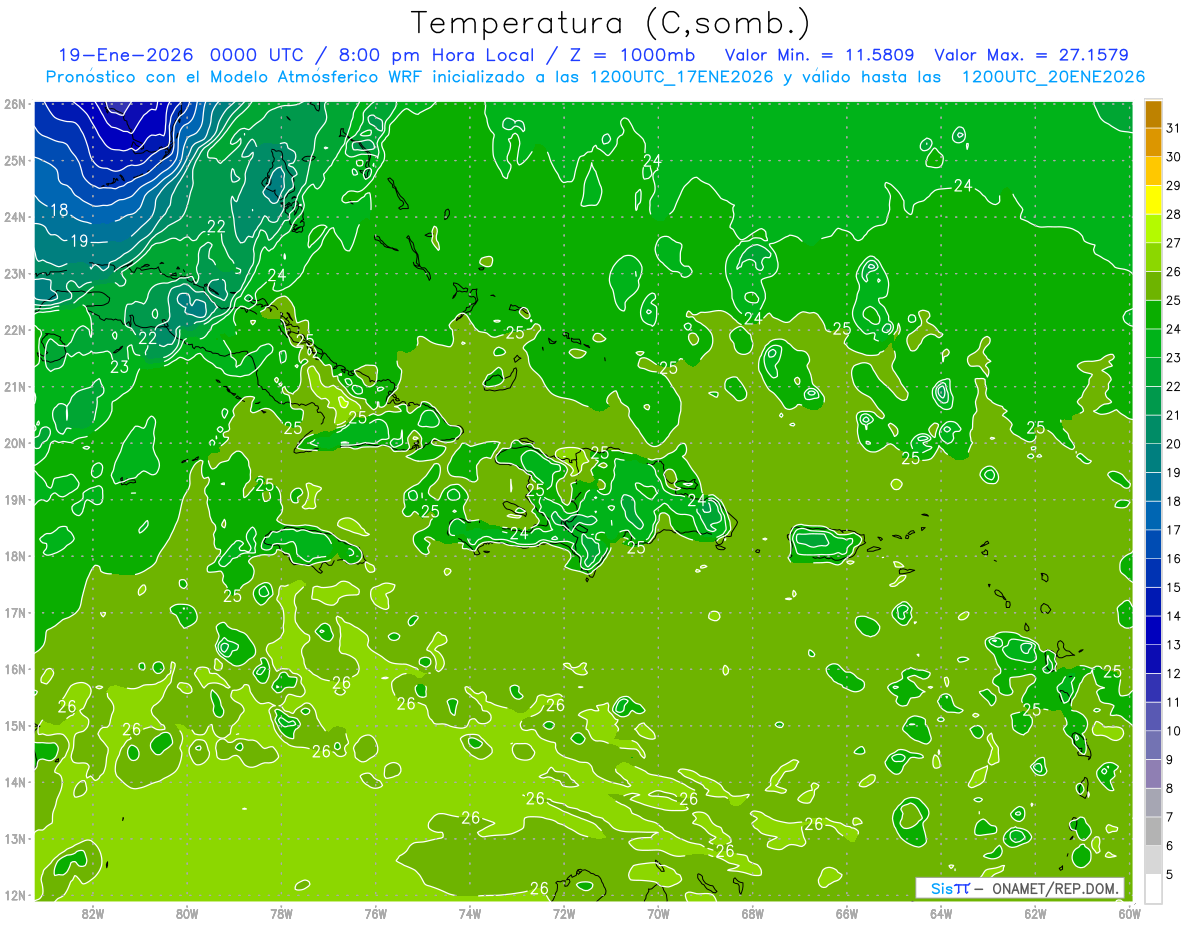This screenshot has height=927, width=1200.
Task: Click the '20N' latitude axis label
Action: [x=15, y=443]
